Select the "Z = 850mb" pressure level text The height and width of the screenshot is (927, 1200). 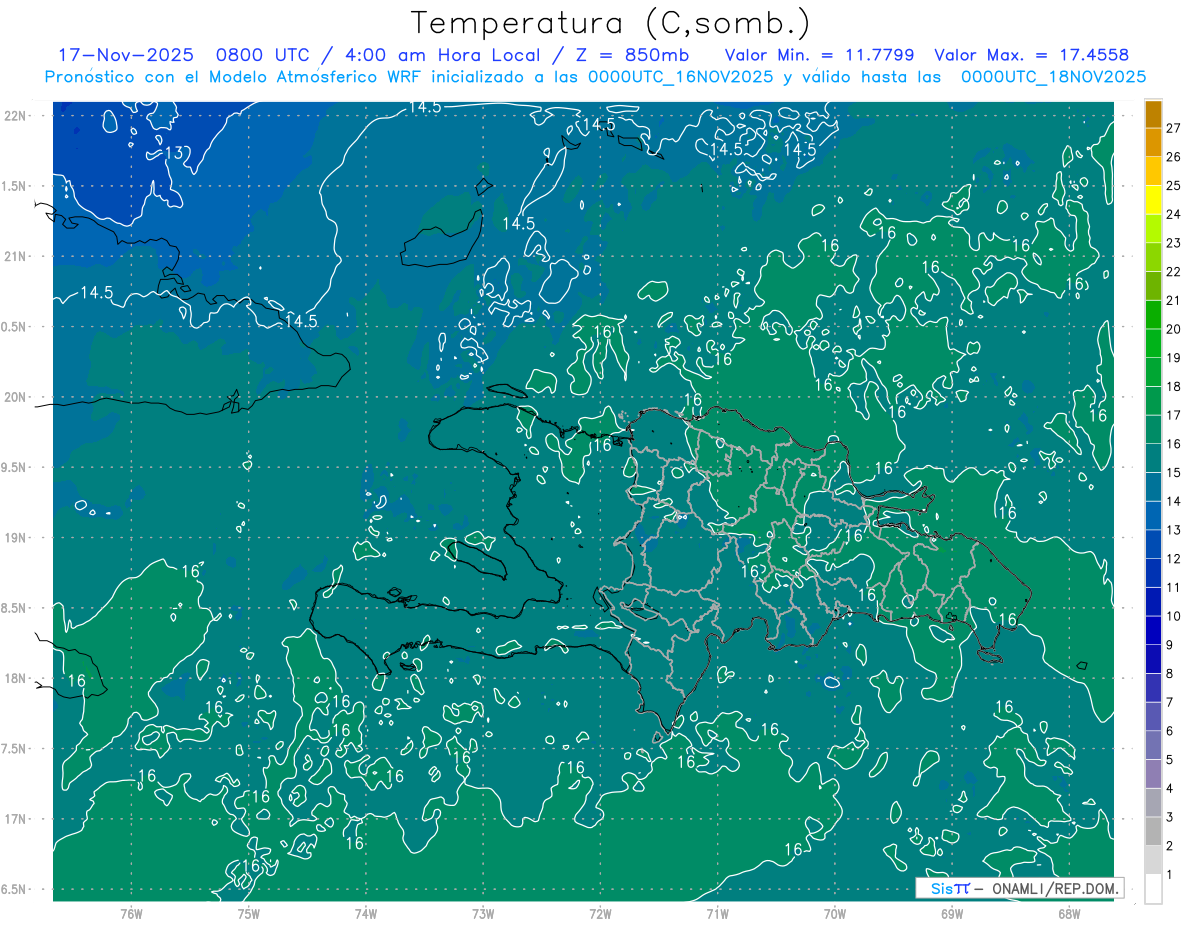[x=630, y=55]
